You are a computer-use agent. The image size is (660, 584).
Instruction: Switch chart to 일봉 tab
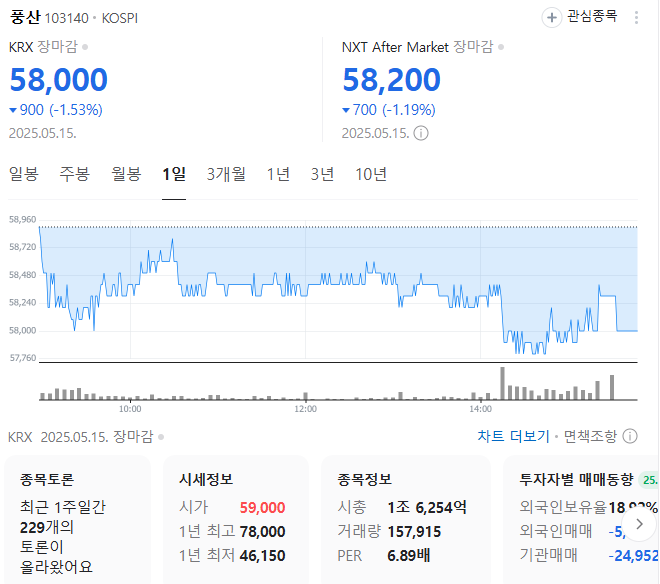(24, 174)
